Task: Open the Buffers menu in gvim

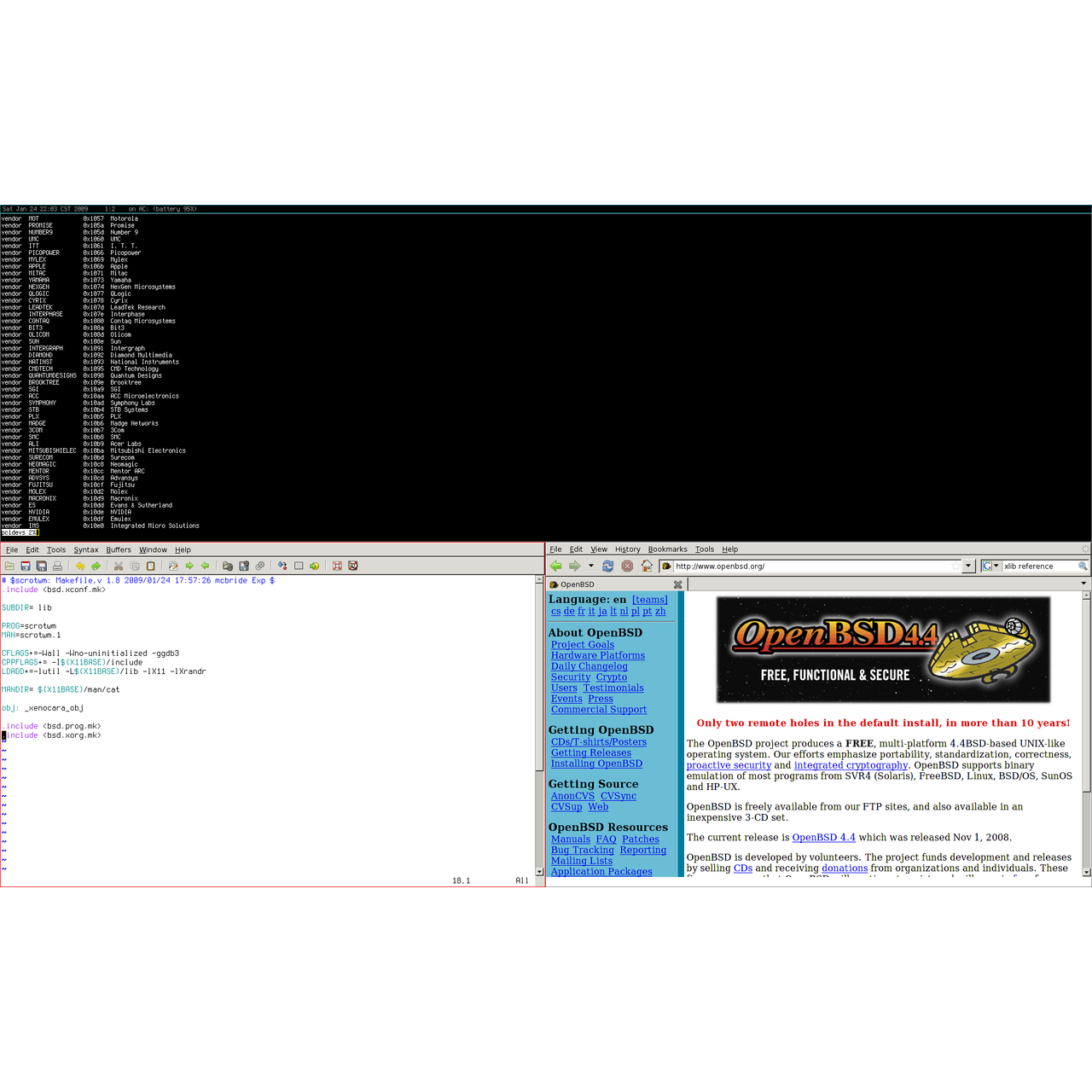Action: click(119, 550)
